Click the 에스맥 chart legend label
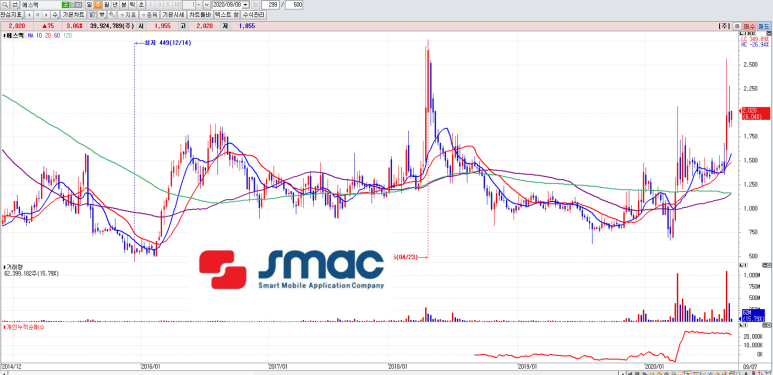773x375 pixels. point(15,35)
